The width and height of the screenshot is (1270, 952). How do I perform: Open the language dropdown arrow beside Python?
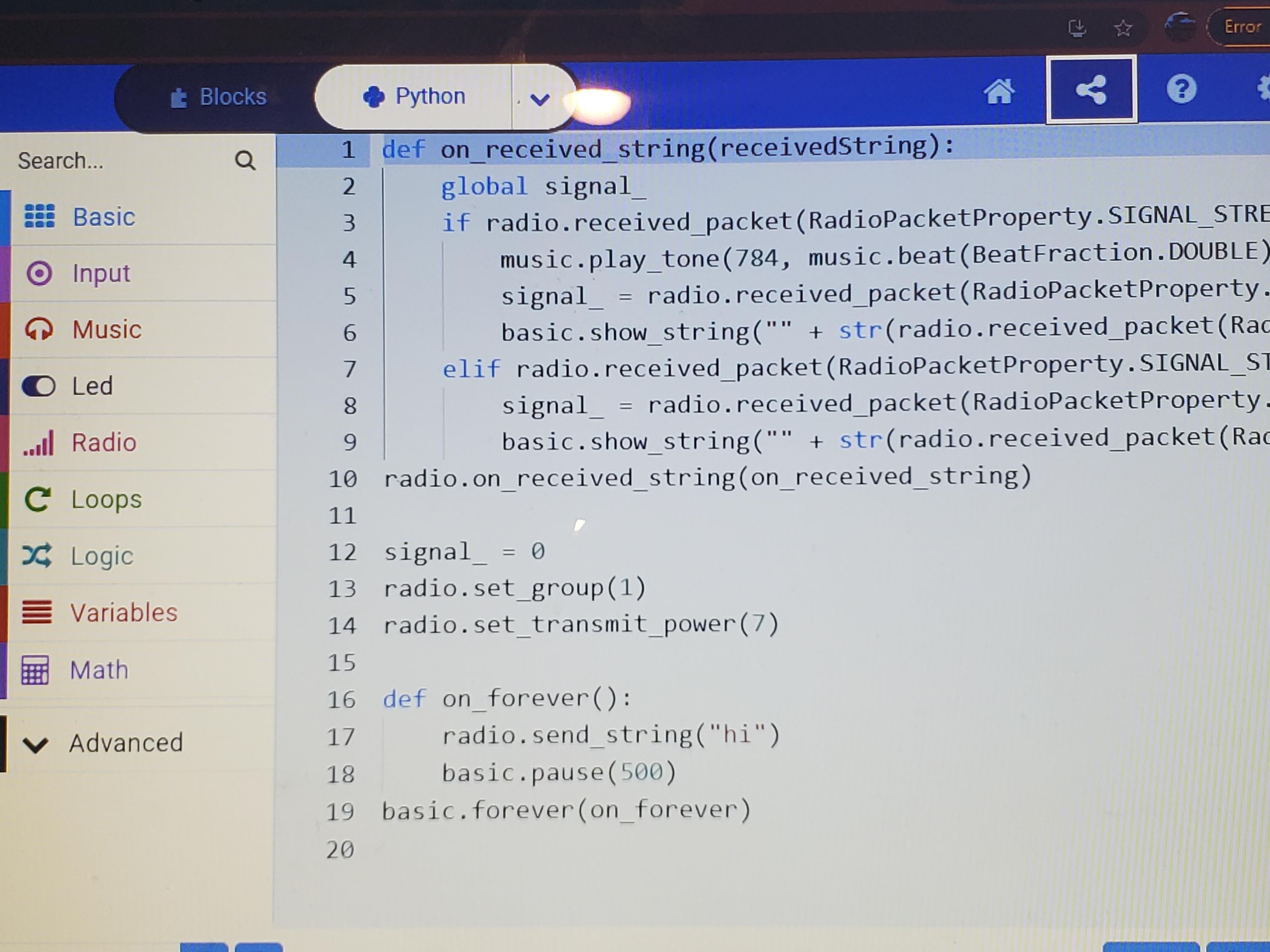[x=539, y=99]
